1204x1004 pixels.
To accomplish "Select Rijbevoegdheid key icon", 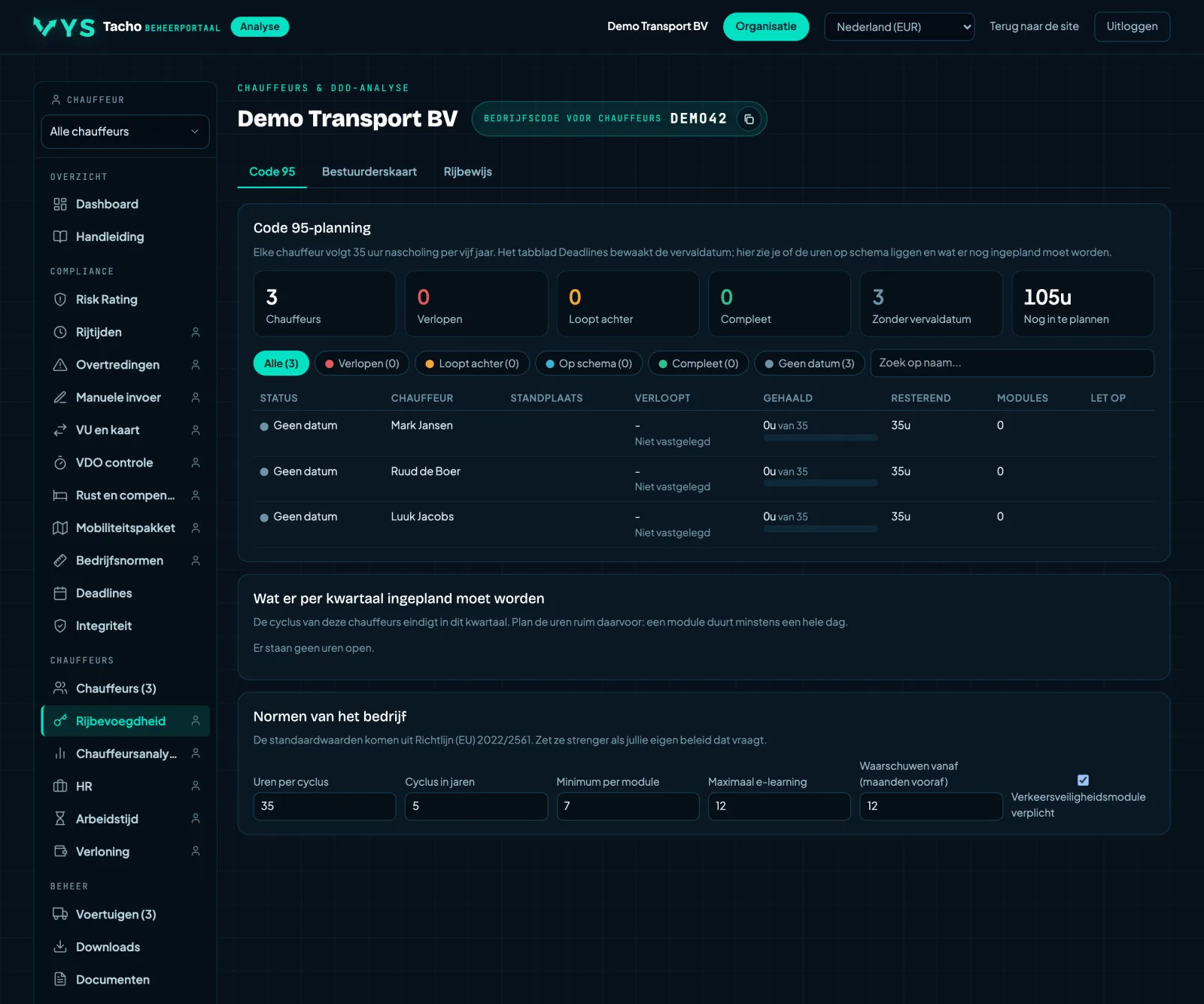I will pyautogui.click(x=60, y=721).
